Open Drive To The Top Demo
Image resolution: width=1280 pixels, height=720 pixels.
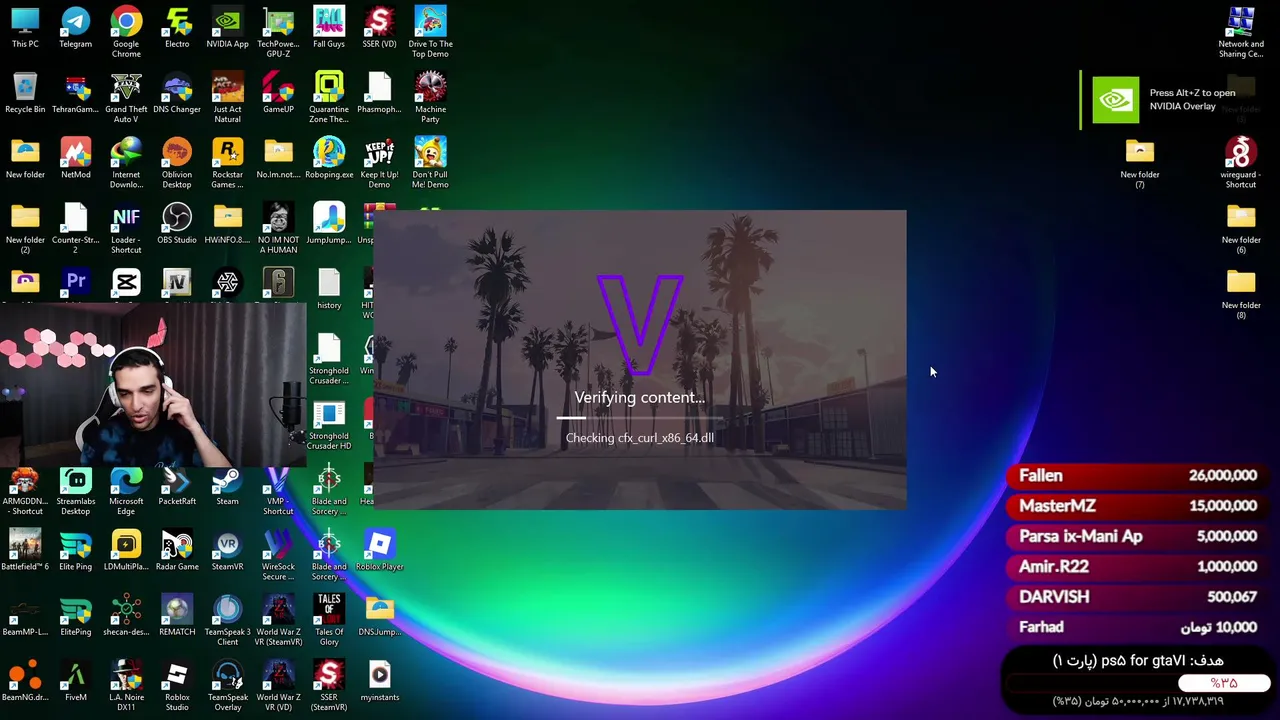click(x=430, y=32)
